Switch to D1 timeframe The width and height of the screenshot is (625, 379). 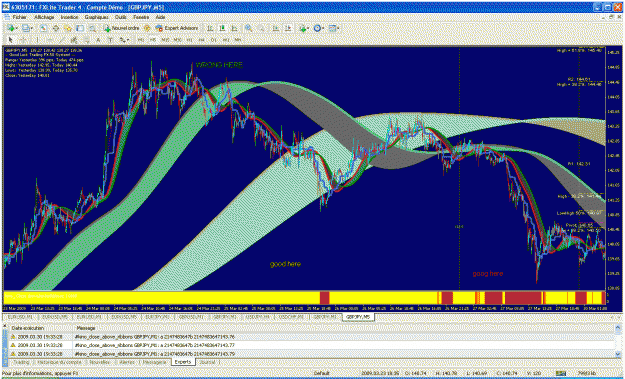pos(213,40)
